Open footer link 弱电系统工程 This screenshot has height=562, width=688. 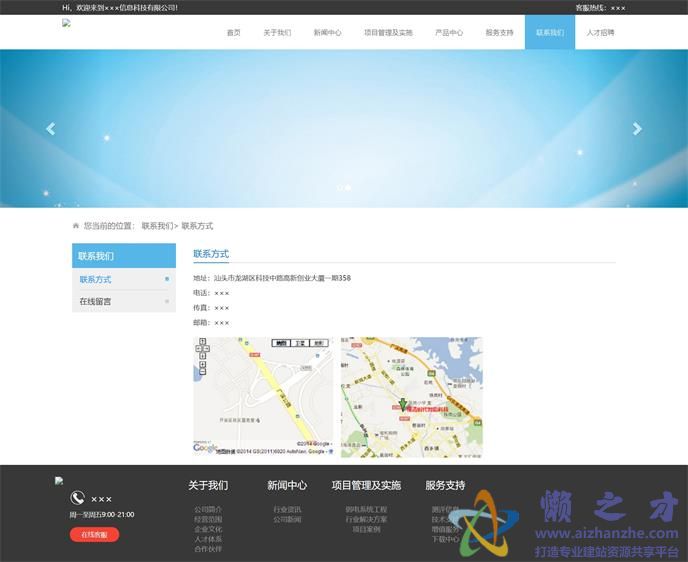tap(366, 509)
